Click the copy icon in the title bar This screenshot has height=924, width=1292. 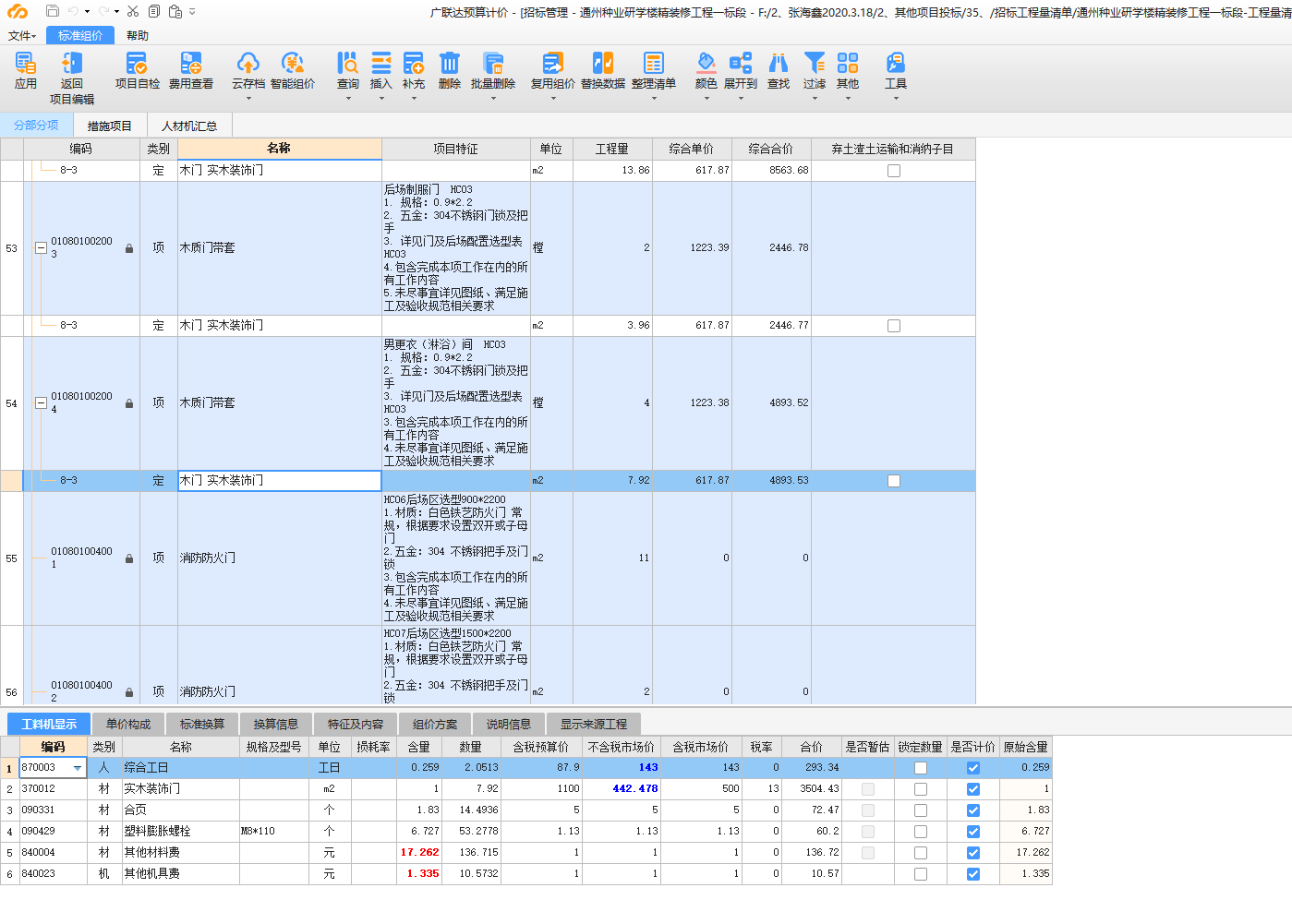click(154, 11)
